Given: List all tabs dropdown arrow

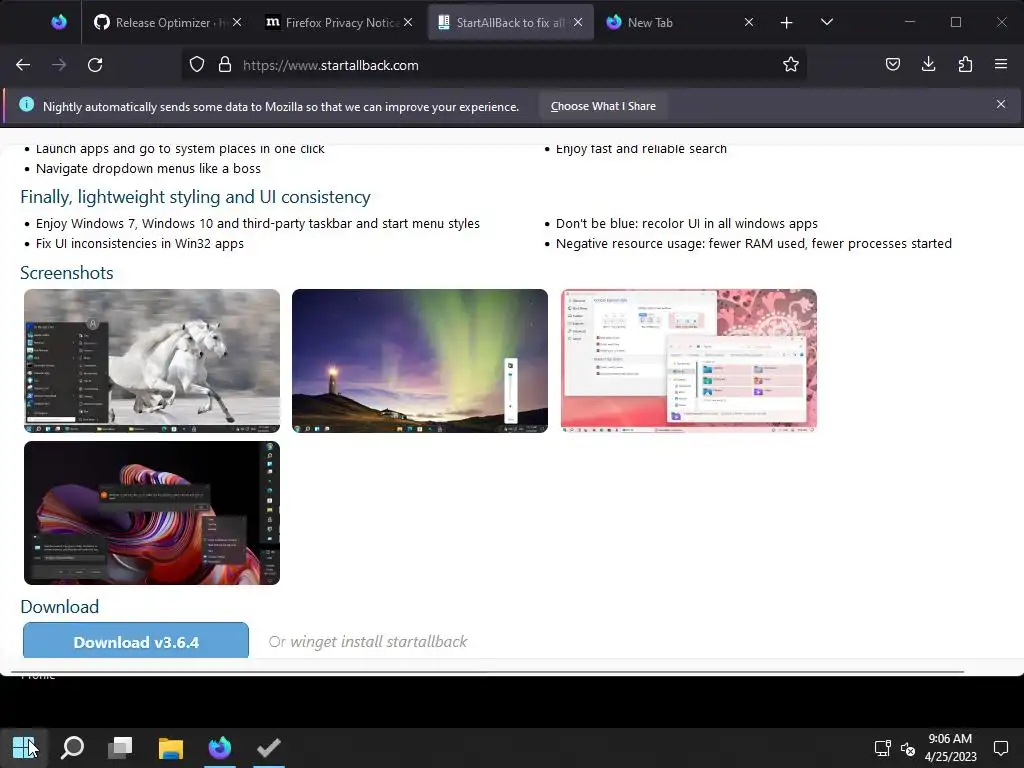Looking at the screenshot, I should 827,22.
